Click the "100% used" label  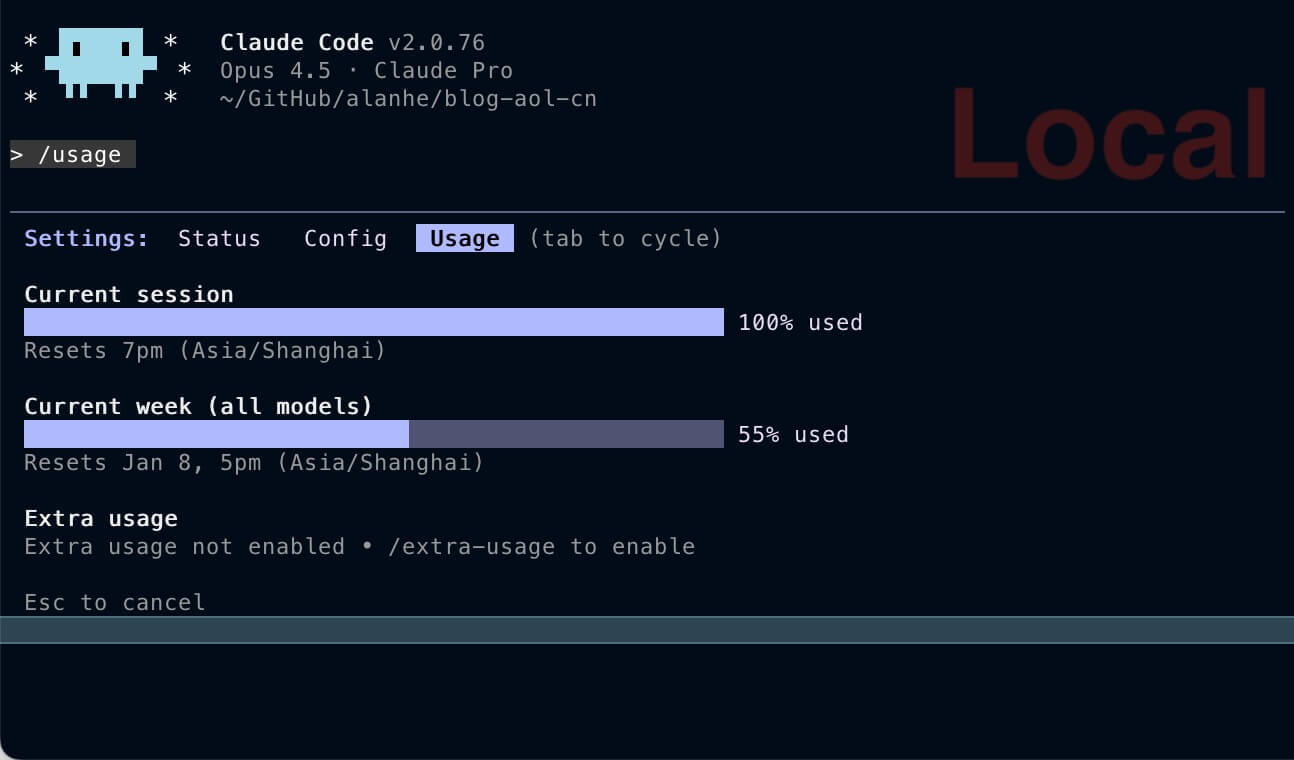coord(800,323)
